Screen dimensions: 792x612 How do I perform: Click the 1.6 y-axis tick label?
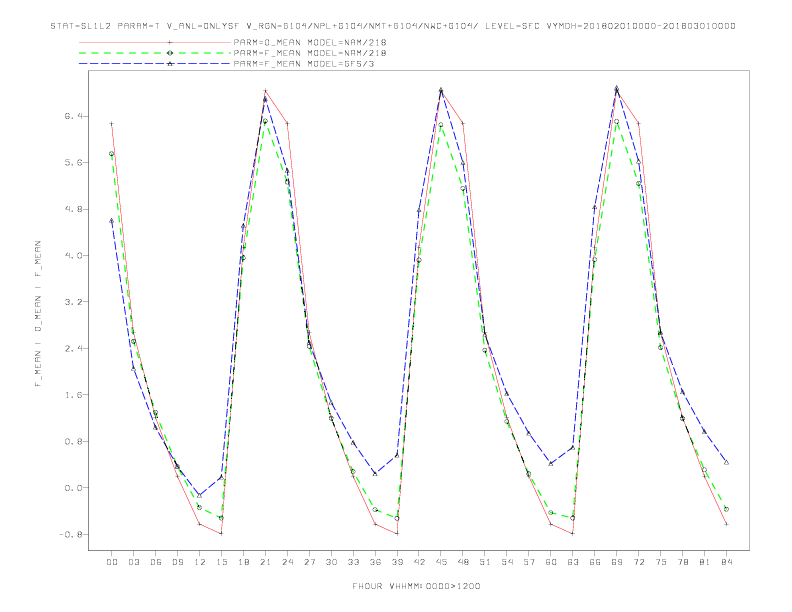73,395
